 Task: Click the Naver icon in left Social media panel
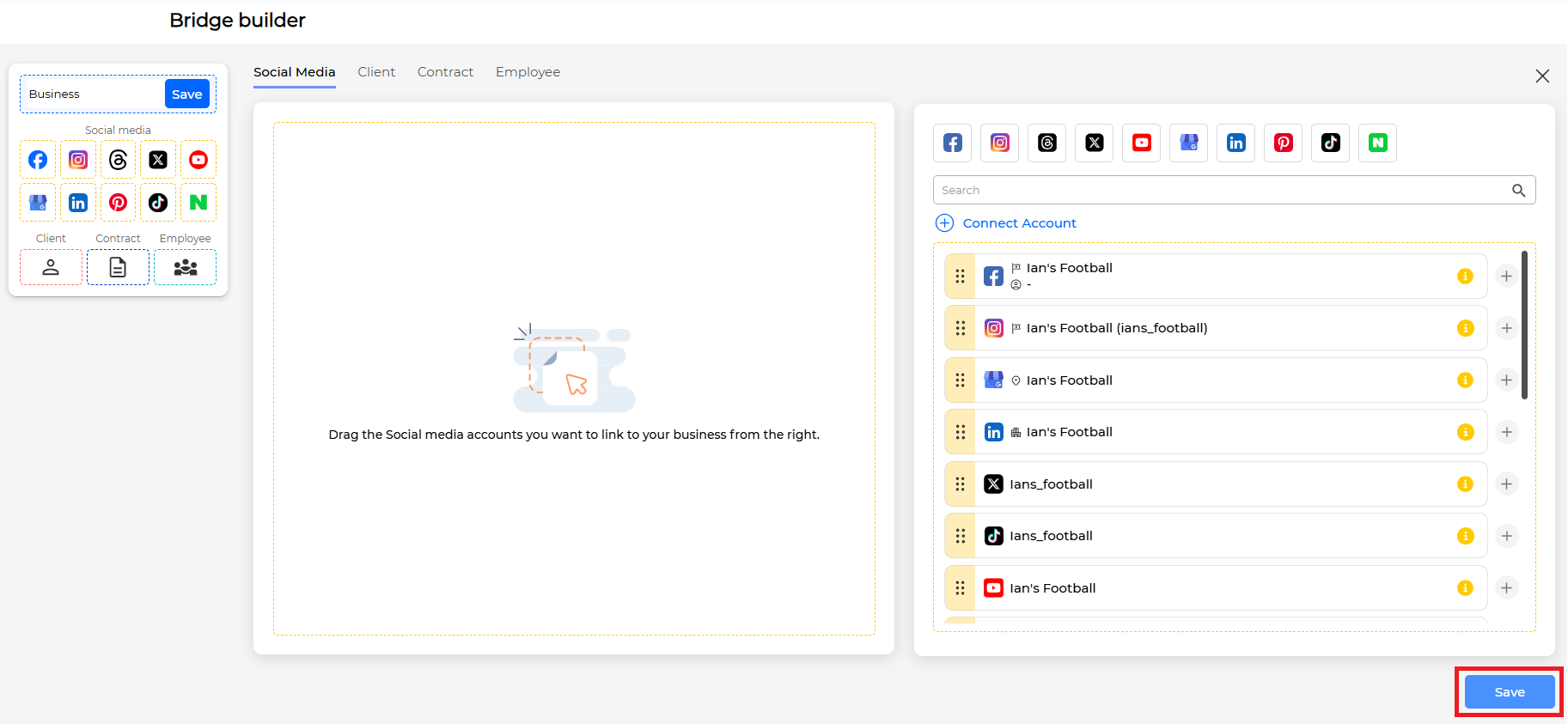pyautogui.click(x=198, y=203)
